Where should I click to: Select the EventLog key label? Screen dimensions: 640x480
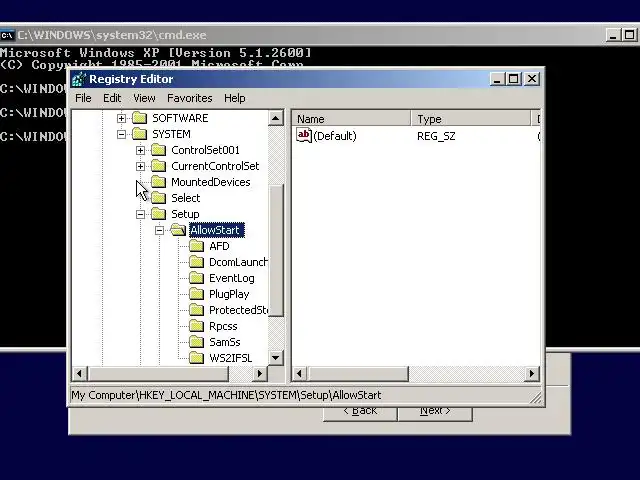(231, 278)
